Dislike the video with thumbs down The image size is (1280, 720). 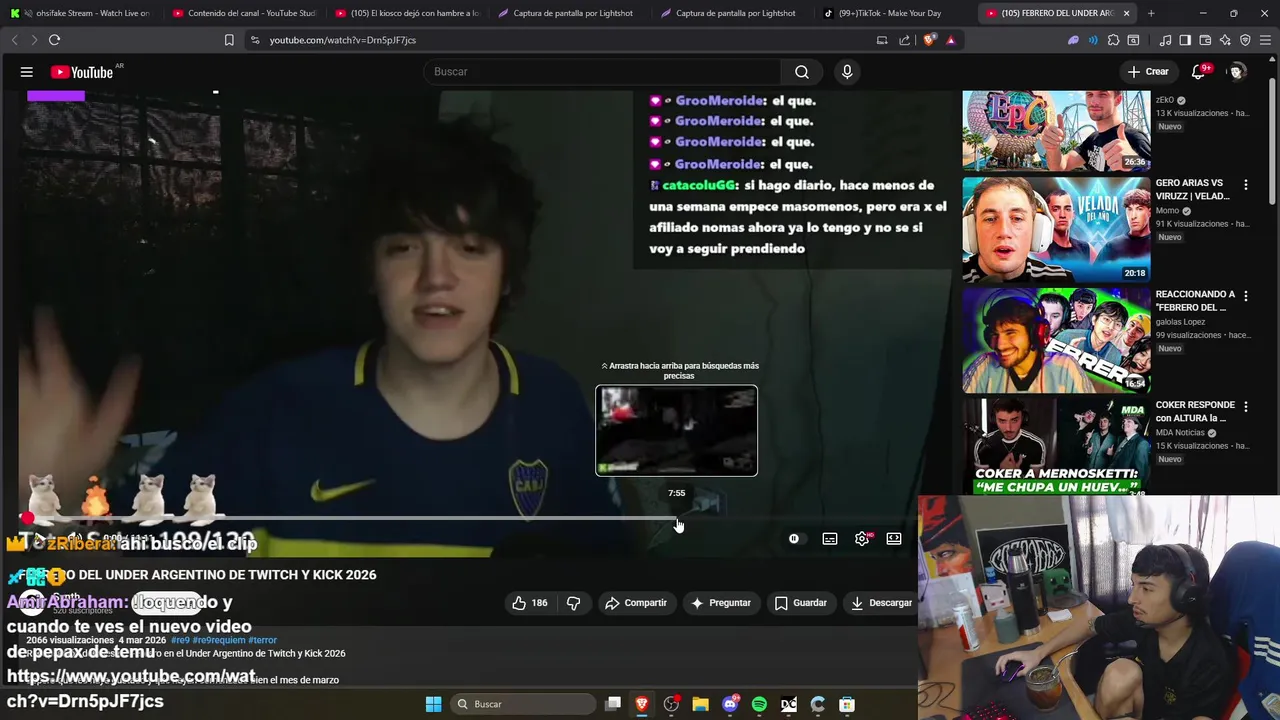tap(573, 603)
